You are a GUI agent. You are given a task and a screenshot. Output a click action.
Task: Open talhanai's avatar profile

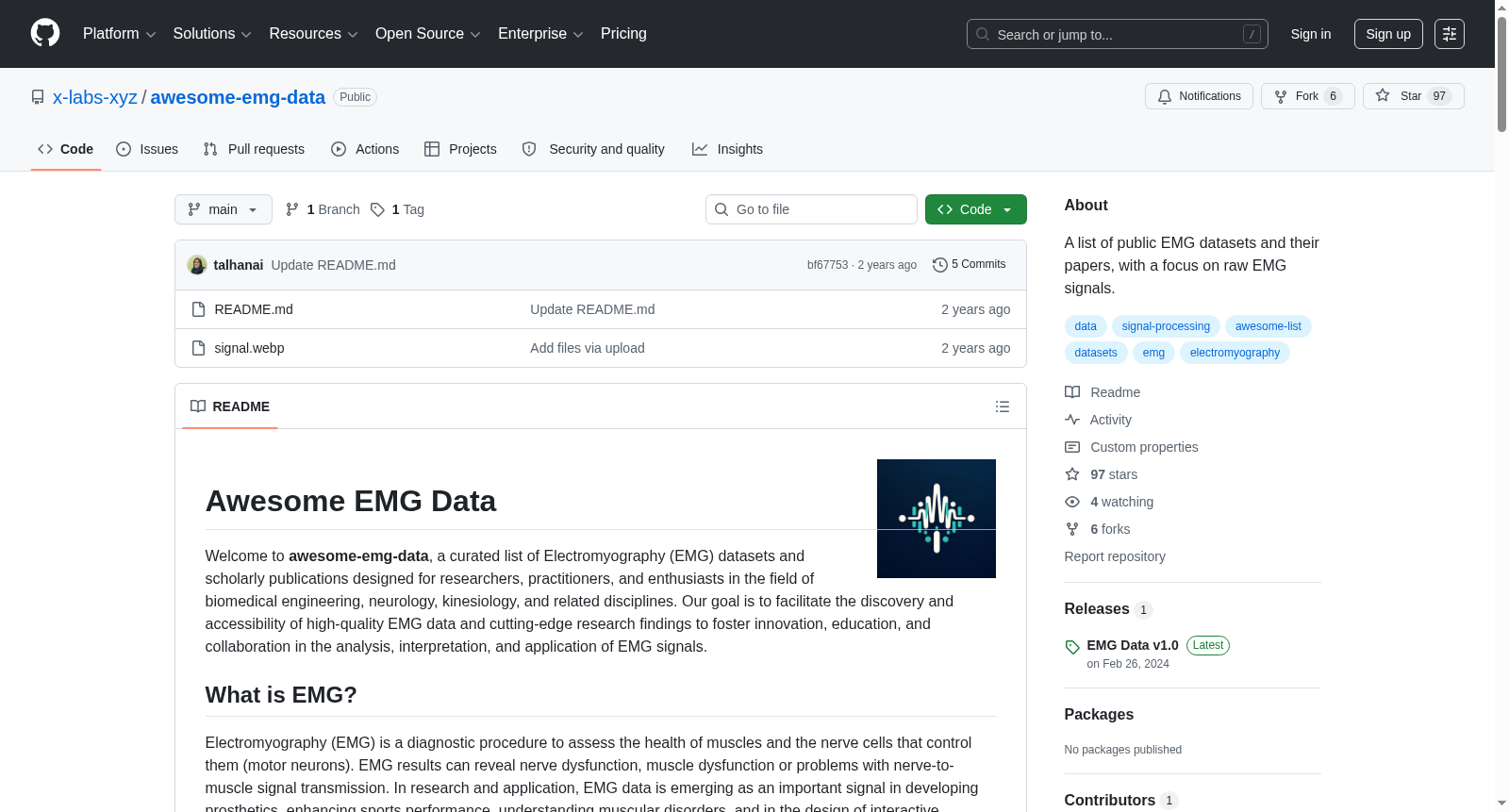click(x=197, y=265)
